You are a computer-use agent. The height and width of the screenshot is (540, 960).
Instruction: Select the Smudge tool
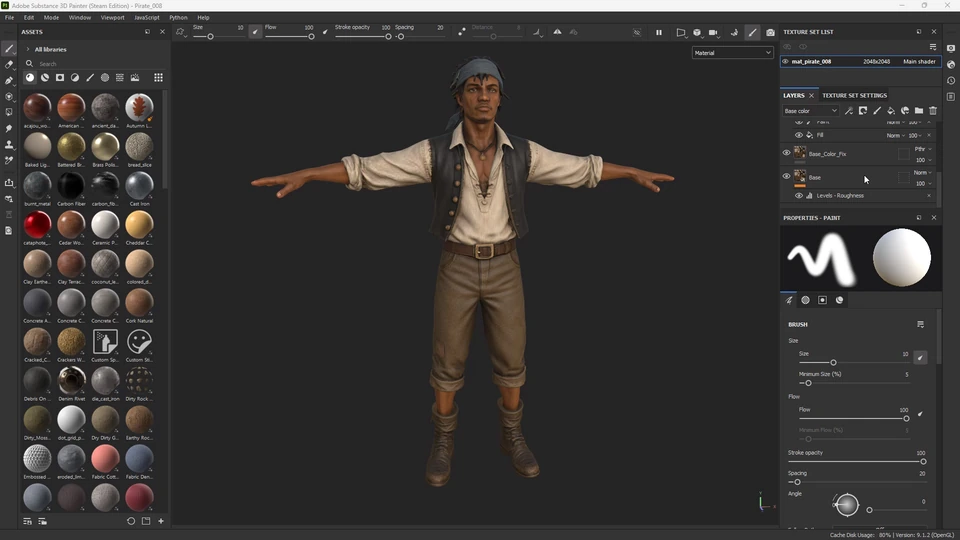tap(9, 129)
